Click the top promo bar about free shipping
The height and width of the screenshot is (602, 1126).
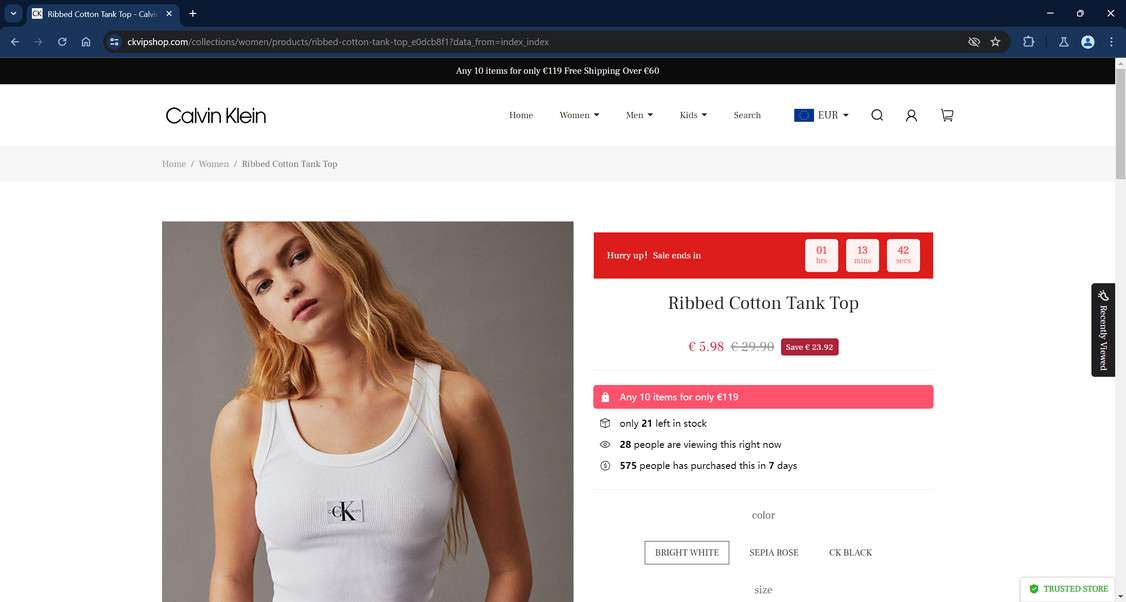pyautogui.click(x=557, y=70)
